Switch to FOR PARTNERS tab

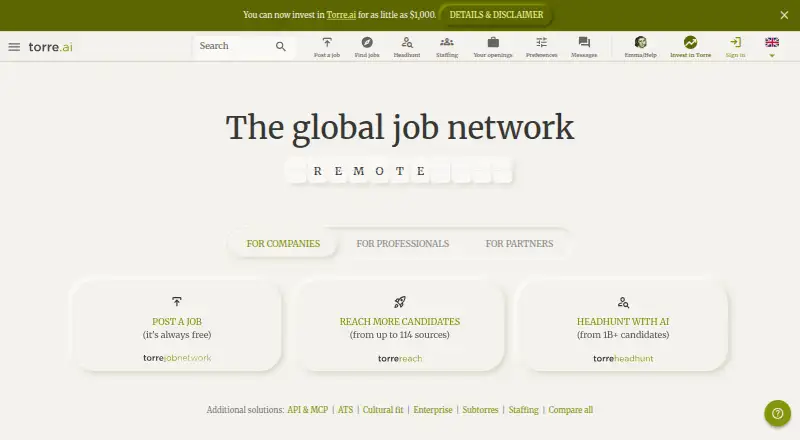[x=519, y=243]
